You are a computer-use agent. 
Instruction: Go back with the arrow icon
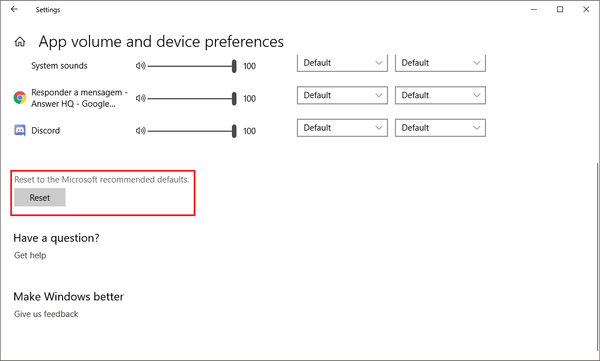pyautogui.click(x=14, y=9)
